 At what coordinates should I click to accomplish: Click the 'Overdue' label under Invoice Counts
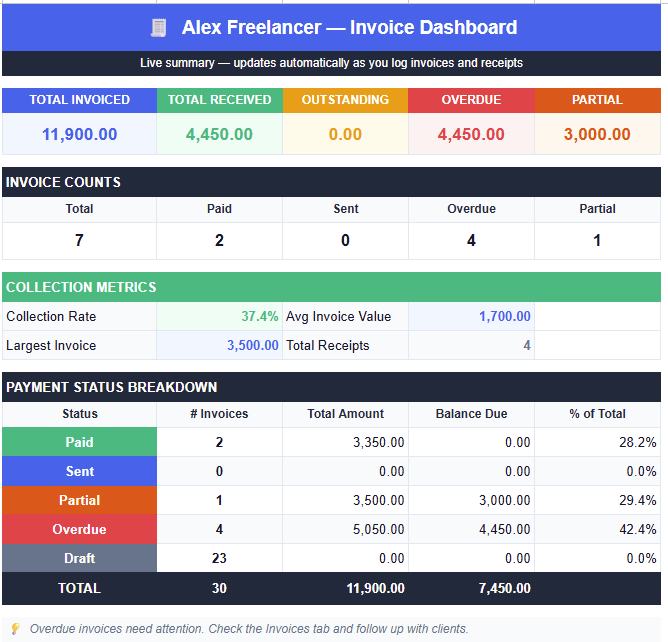click(471, 209)
